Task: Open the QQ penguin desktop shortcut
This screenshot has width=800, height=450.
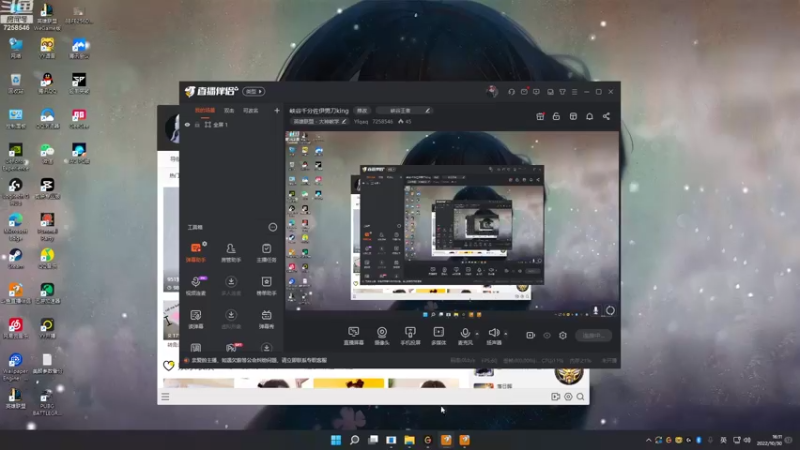Action: (x=47, y=83)
